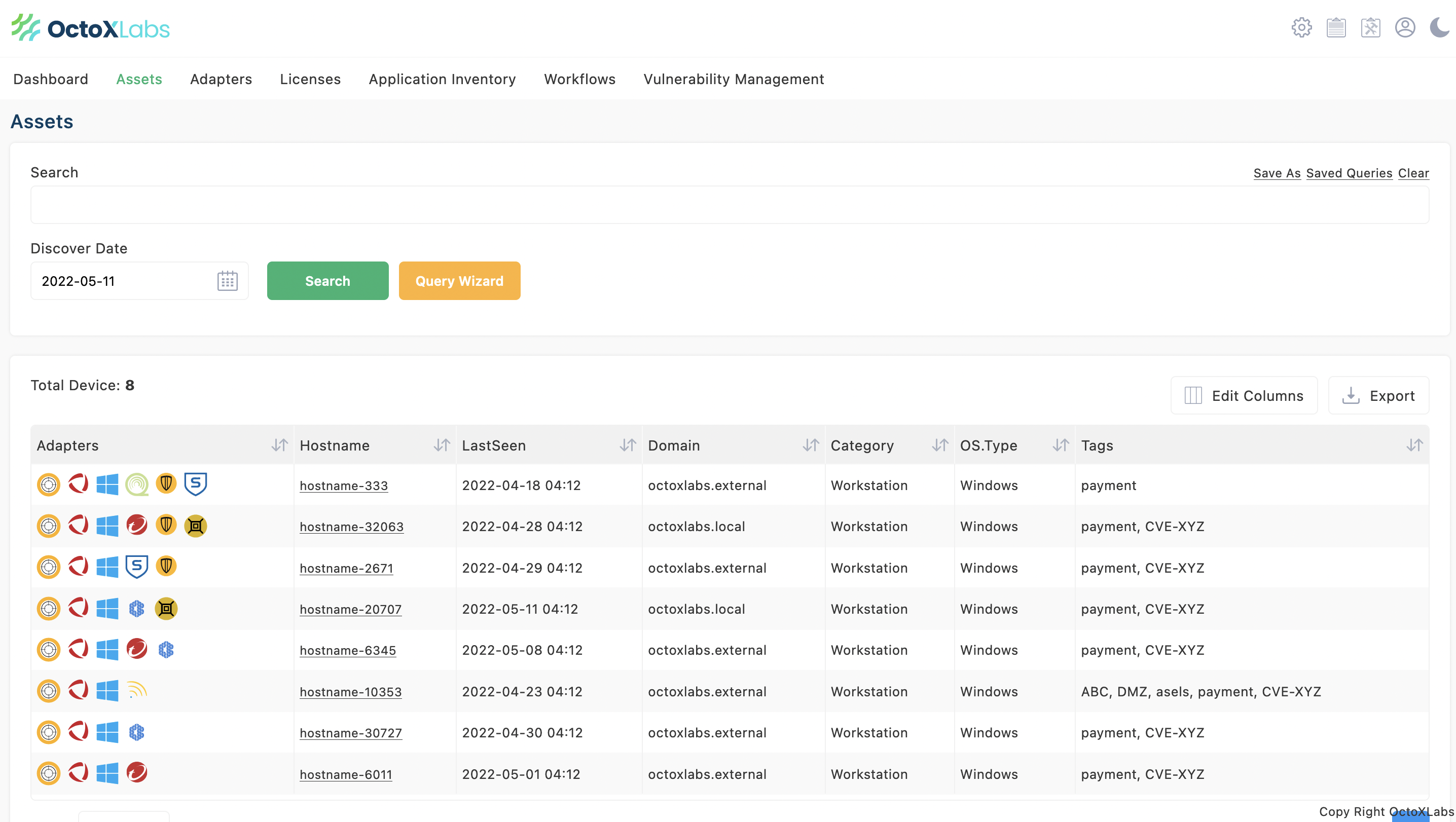1456x822 pixels.
Task: Toggle dark mode with moon icon
Action: coord(1439,27)
